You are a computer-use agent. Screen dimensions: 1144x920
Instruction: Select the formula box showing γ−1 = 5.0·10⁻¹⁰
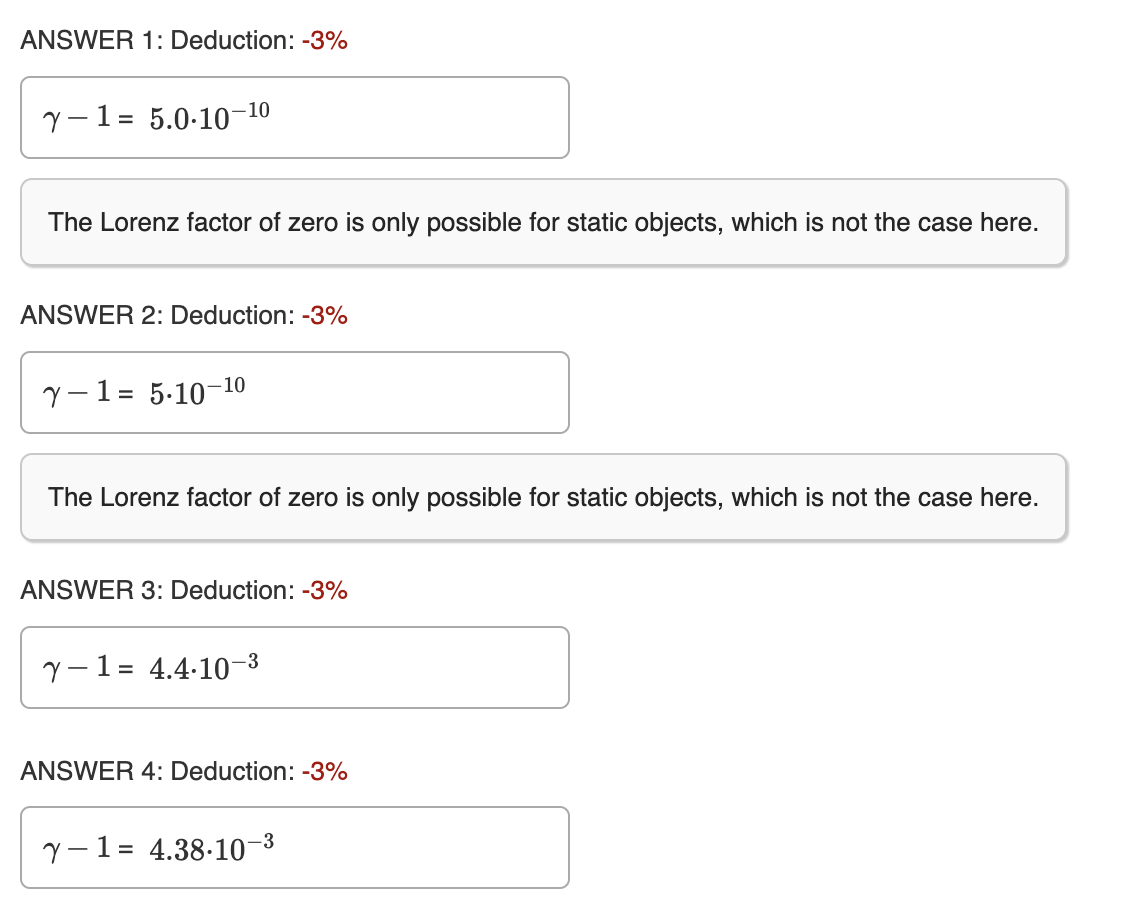coord(294,117)
